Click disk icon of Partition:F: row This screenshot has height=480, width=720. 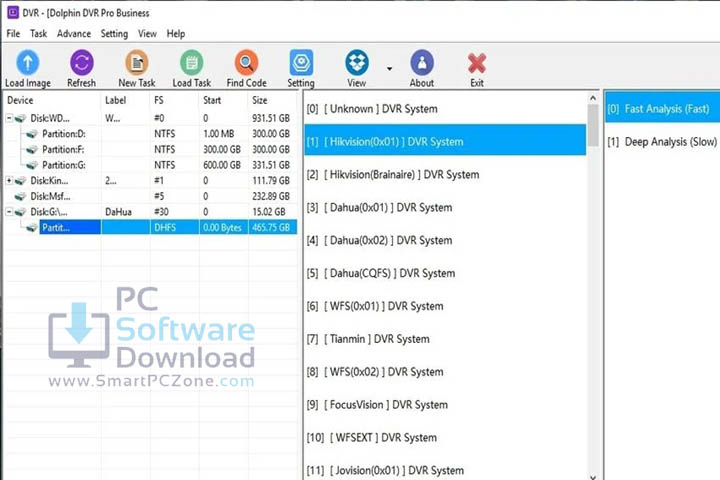(32, 150)
